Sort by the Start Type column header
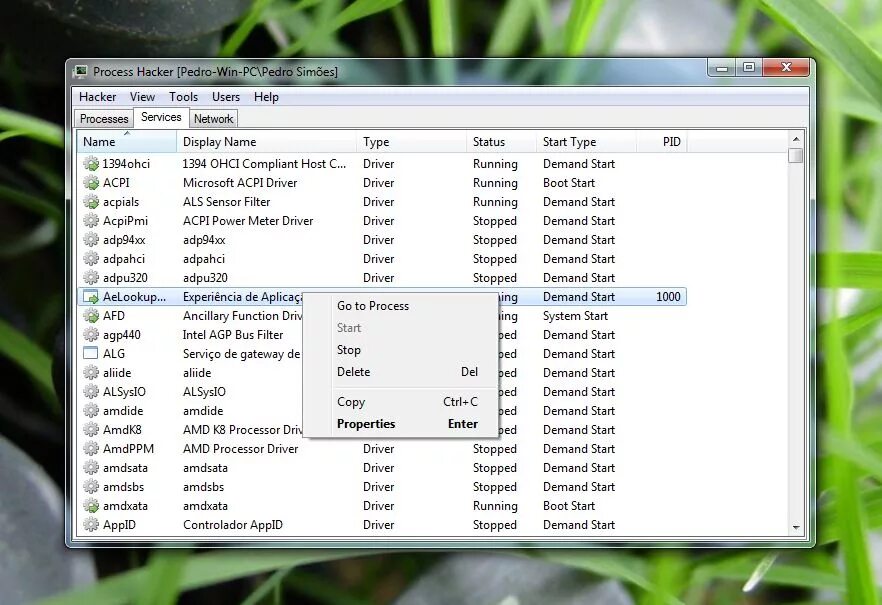 [x=587, y=142]
